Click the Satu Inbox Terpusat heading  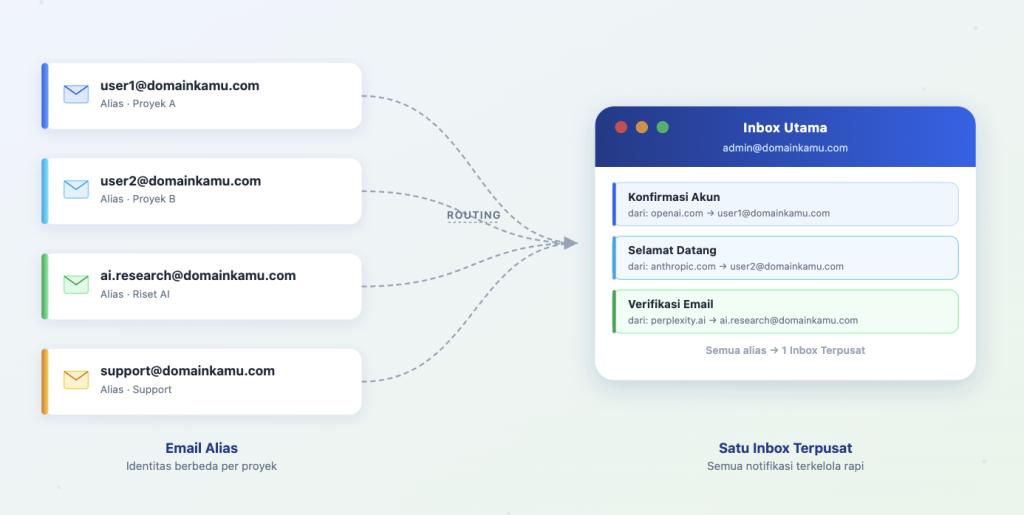coord(786,448)
